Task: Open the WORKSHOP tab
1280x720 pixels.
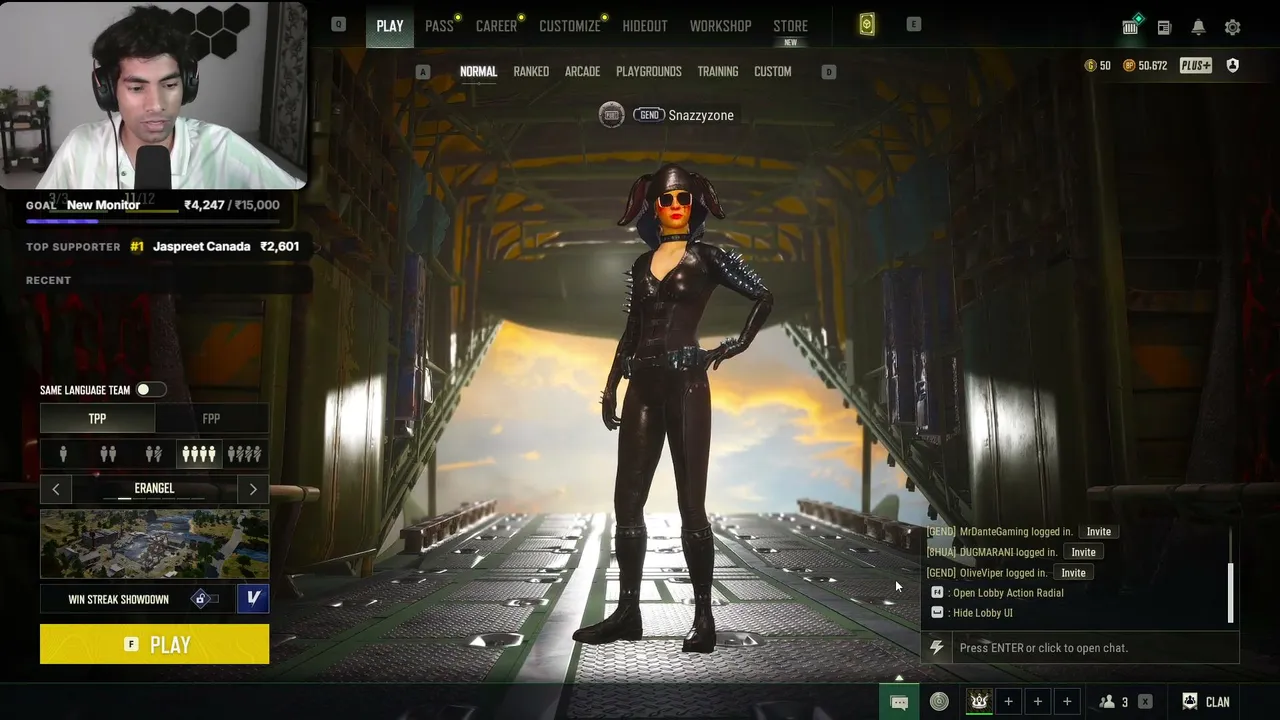Action: click(x=720, y=26)
